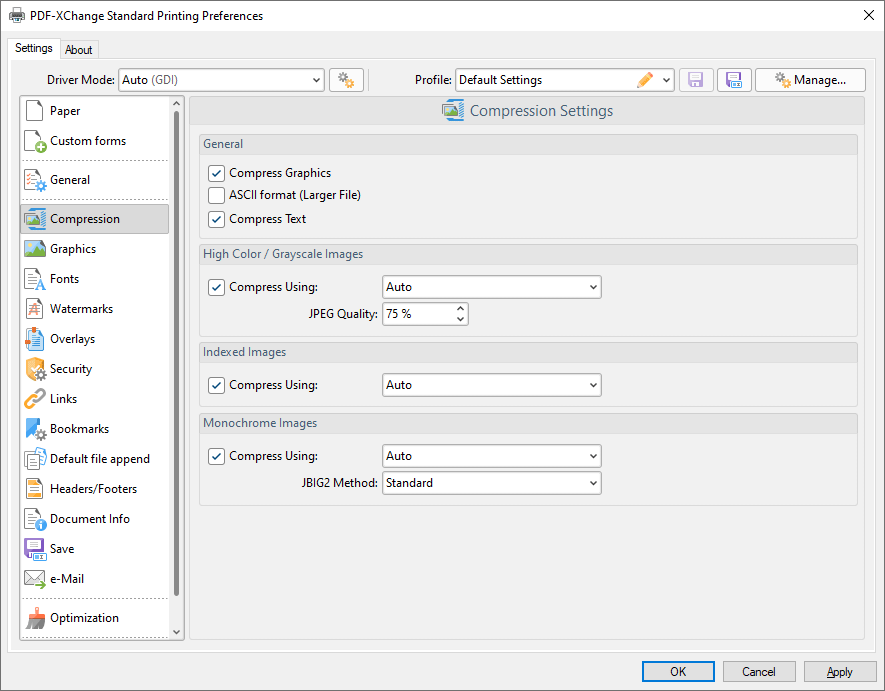The width and height of the screenshot is (885, 691).
Task: Open the Headers/Footers icon
Action: click(34, 489)
